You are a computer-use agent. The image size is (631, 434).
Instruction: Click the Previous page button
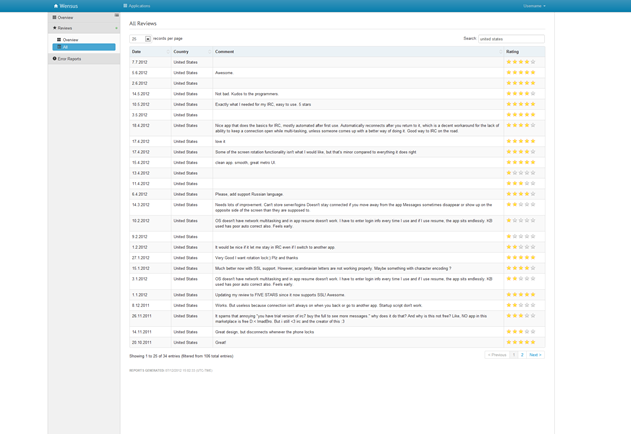[x=497, y=355]
